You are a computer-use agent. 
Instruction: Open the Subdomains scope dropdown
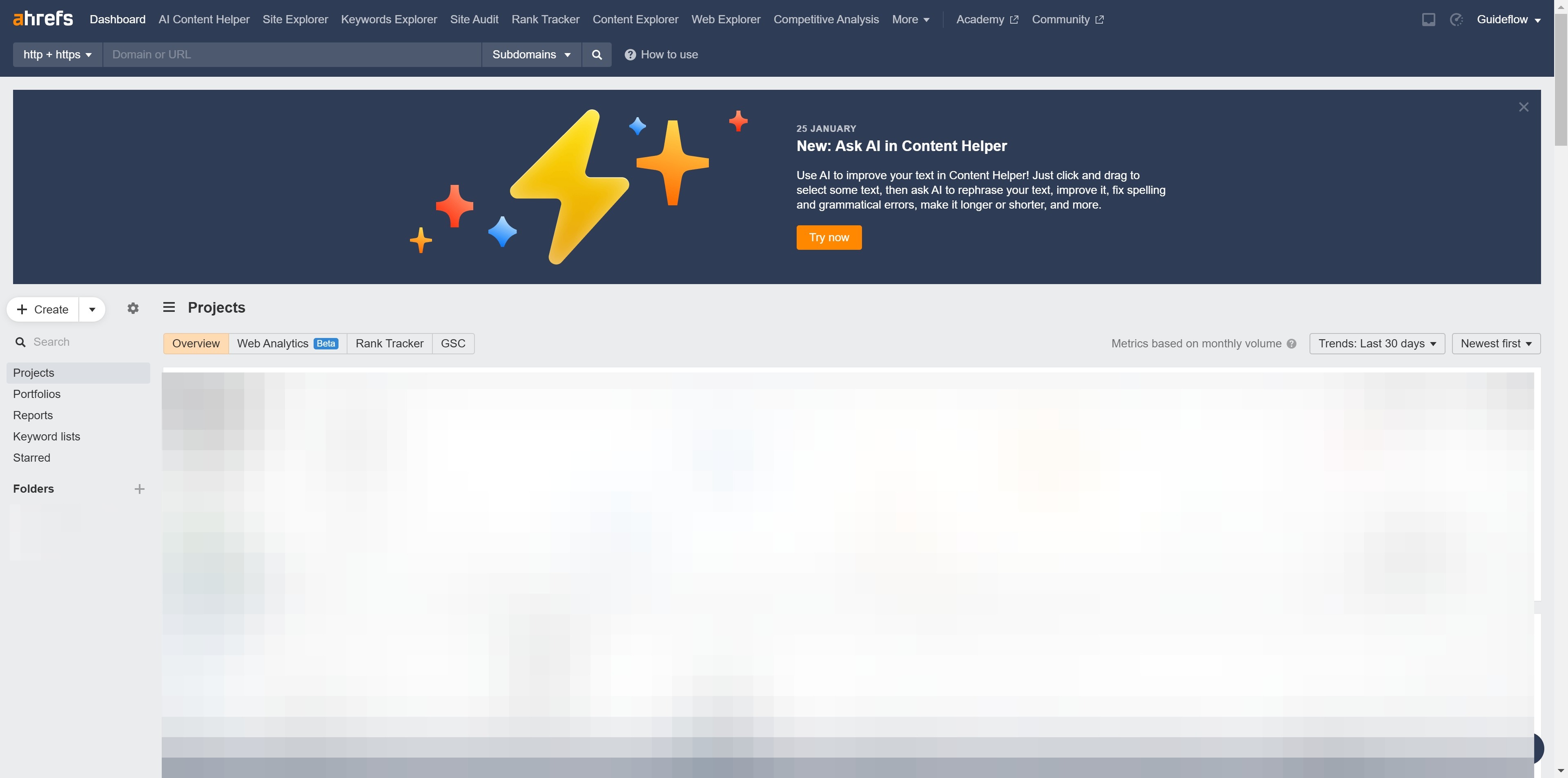click(x=531, y=54)
